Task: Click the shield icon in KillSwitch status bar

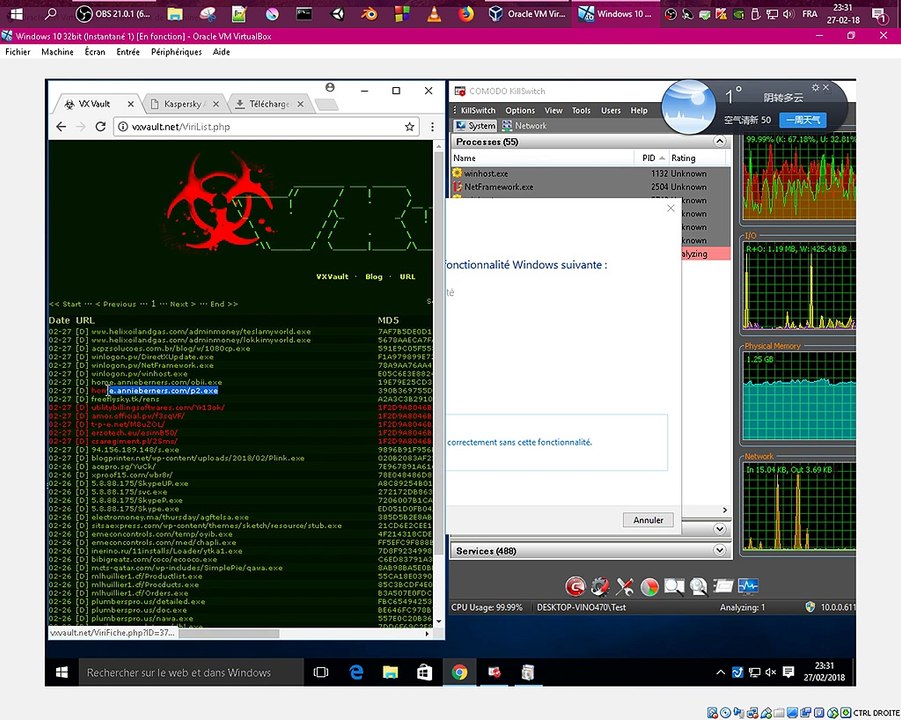Action: 810,607
